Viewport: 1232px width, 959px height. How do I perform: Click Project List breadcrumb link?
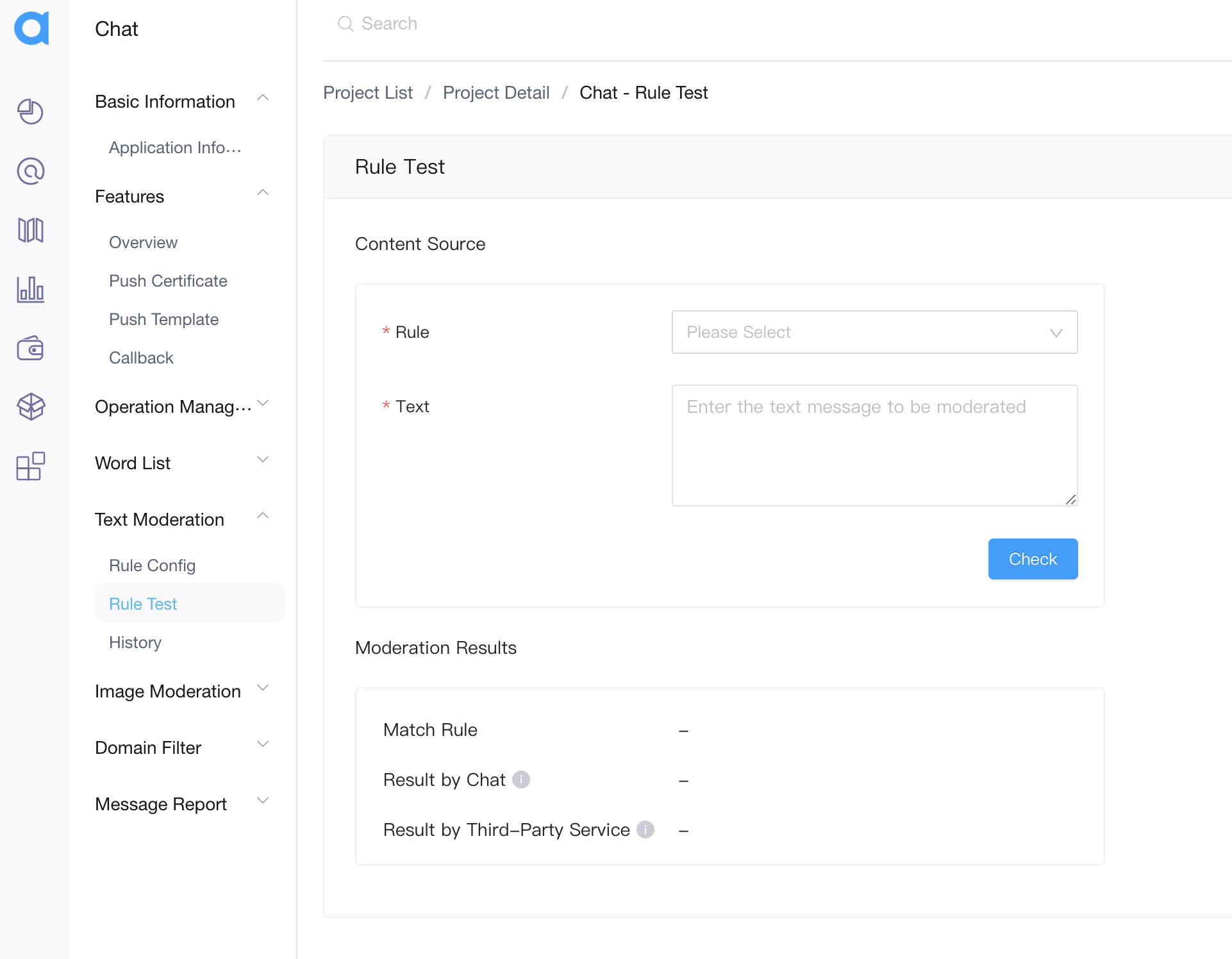click(x=369, y=92)
